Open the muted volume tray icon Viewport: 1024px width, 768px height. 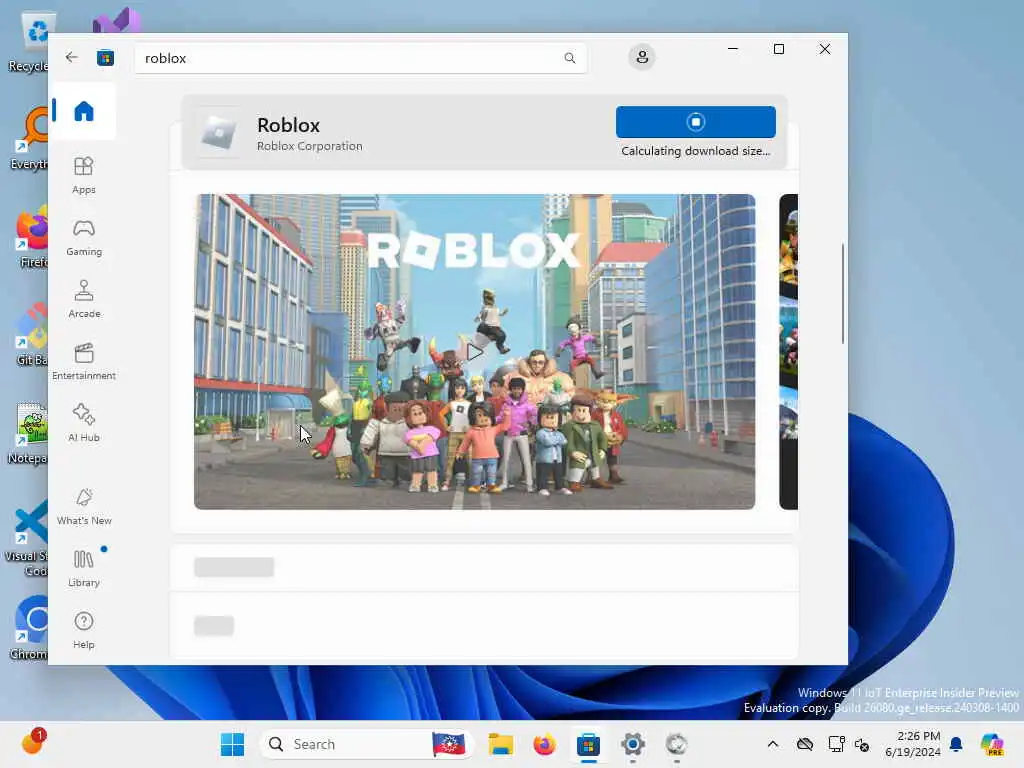[x=862, y=744]
